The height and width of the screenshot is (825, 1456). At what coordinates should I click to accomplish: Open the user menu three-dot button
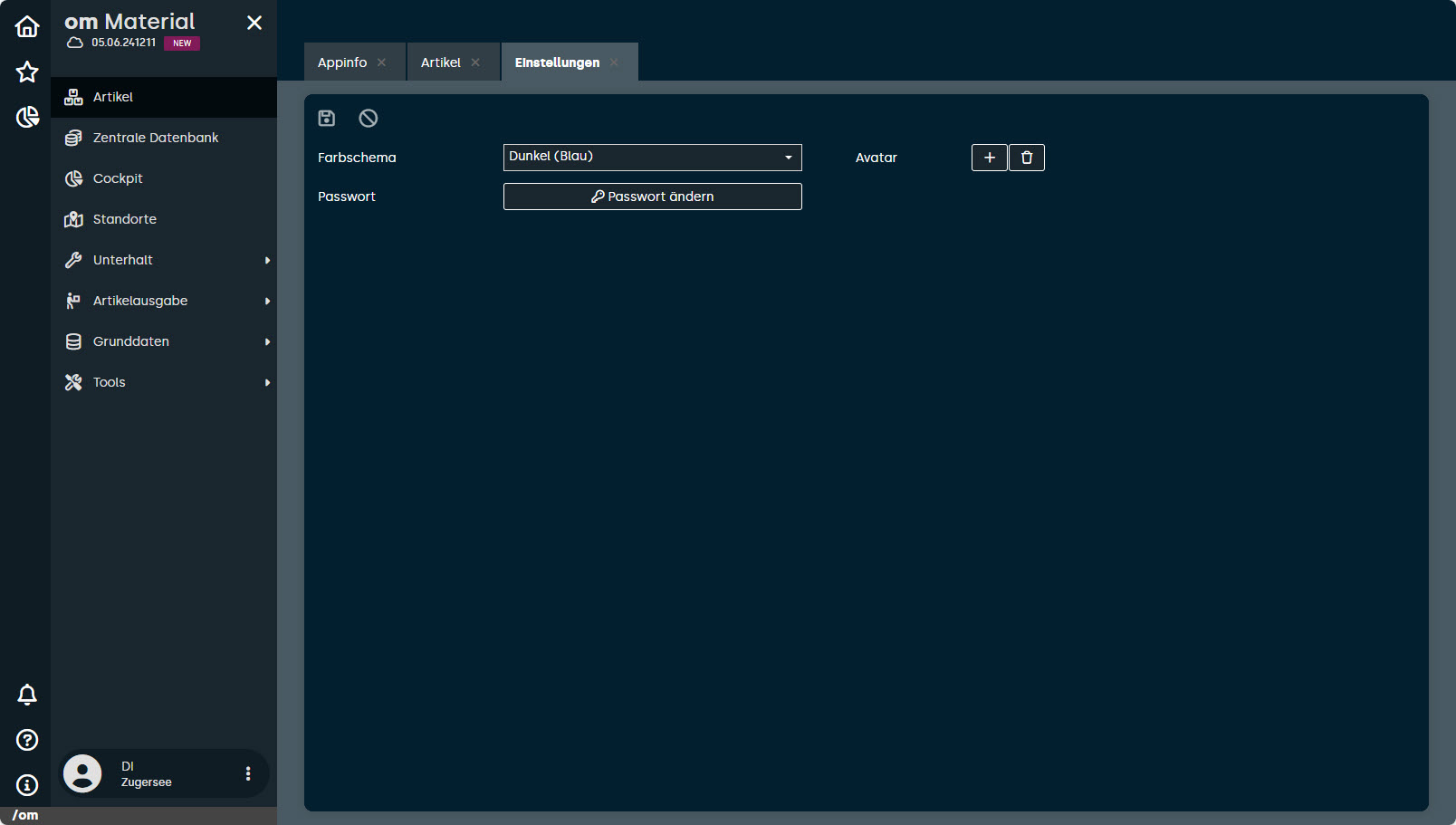(x=248, y=773)
